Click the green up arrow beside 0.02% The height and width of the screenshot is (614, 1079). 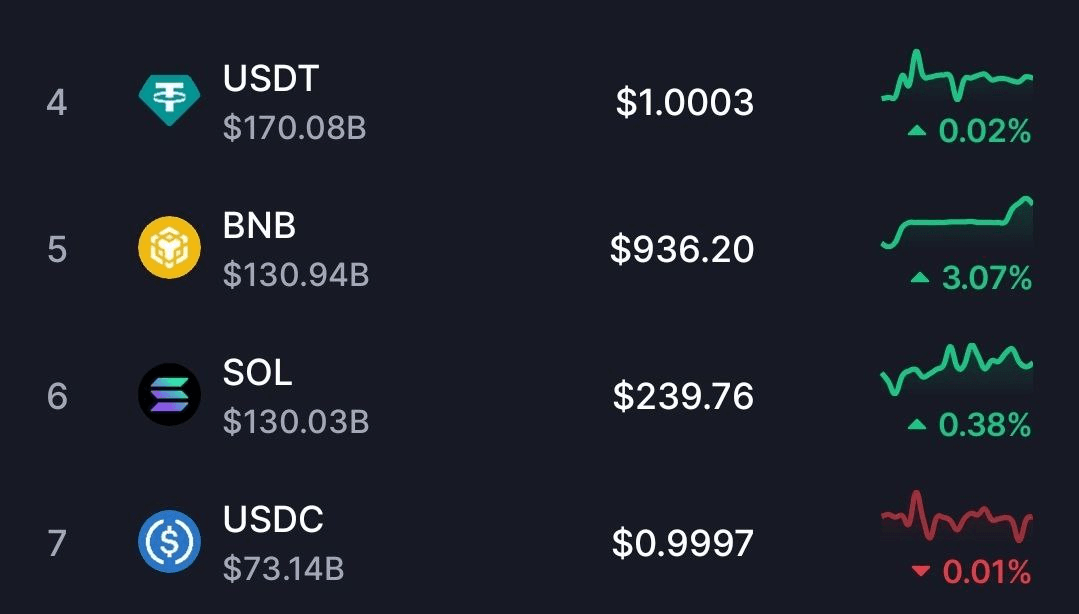[917, 130]
